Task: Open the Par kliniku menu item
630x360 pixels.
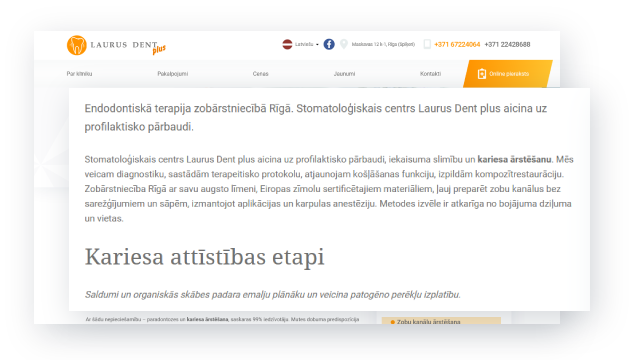Action: [79, 74]
